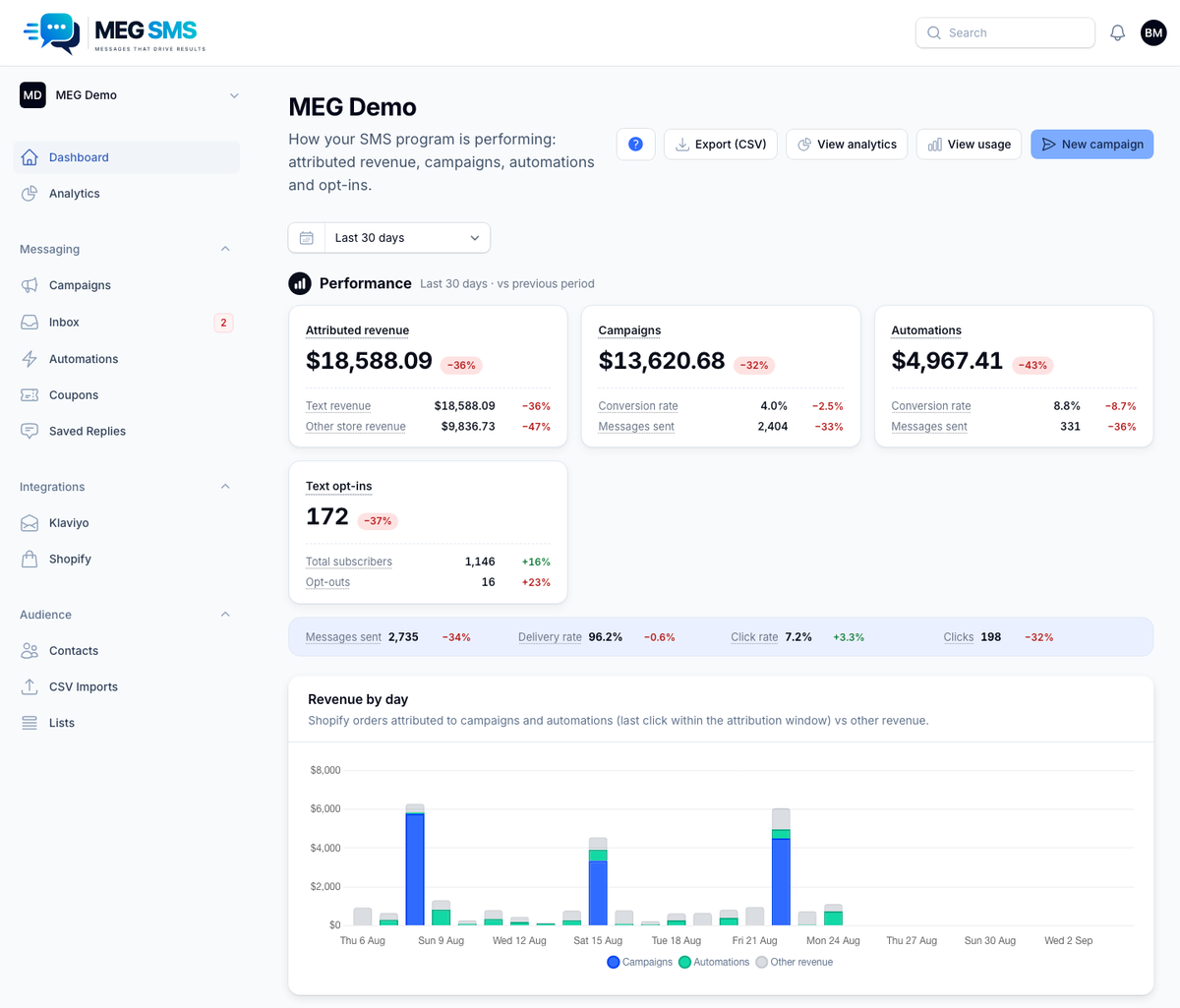This screenshot has height=1008, width=1180.
Task: Toggle Campaigns series in chart legend
Action: point(640,962)
